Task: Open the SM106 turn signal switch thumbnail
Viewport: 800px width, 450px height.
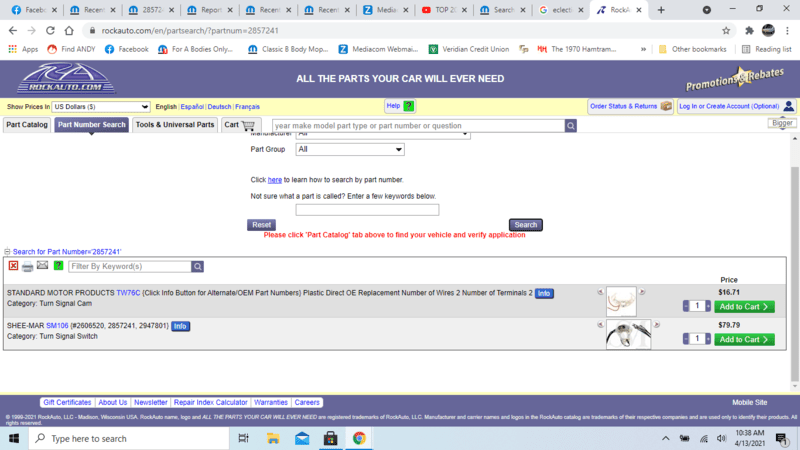Action: (628, 334)
